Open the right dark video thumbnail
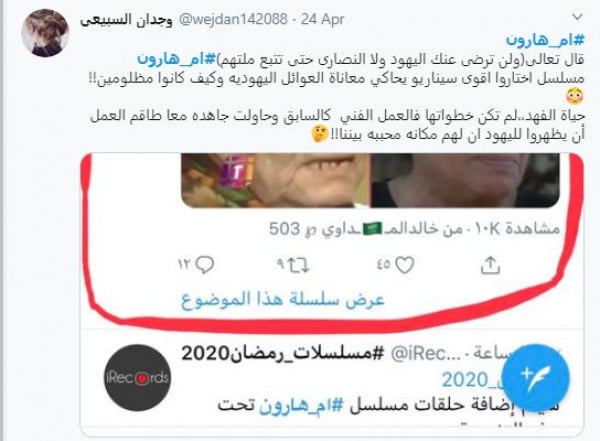 (465, 180)
